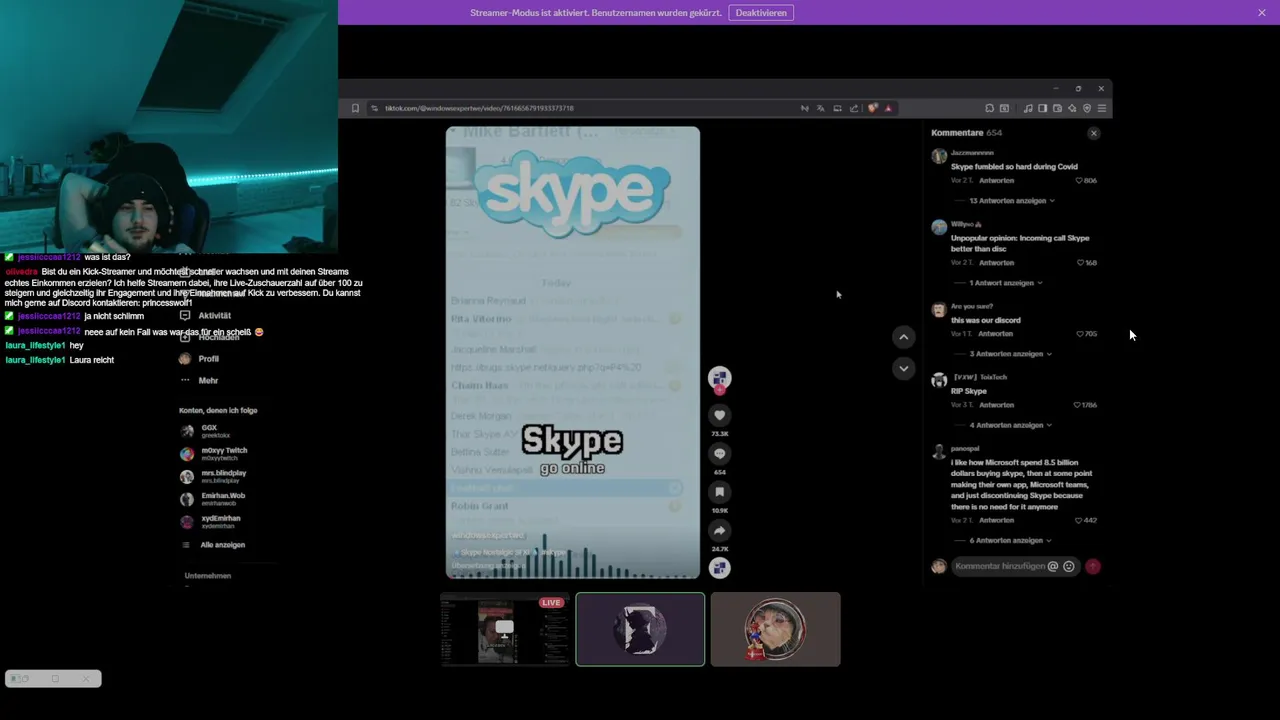This screenshot has width=1280, height=720.
Task: Dismiss the purple Streamer-Modus banner
Action: coord(1262,13)
